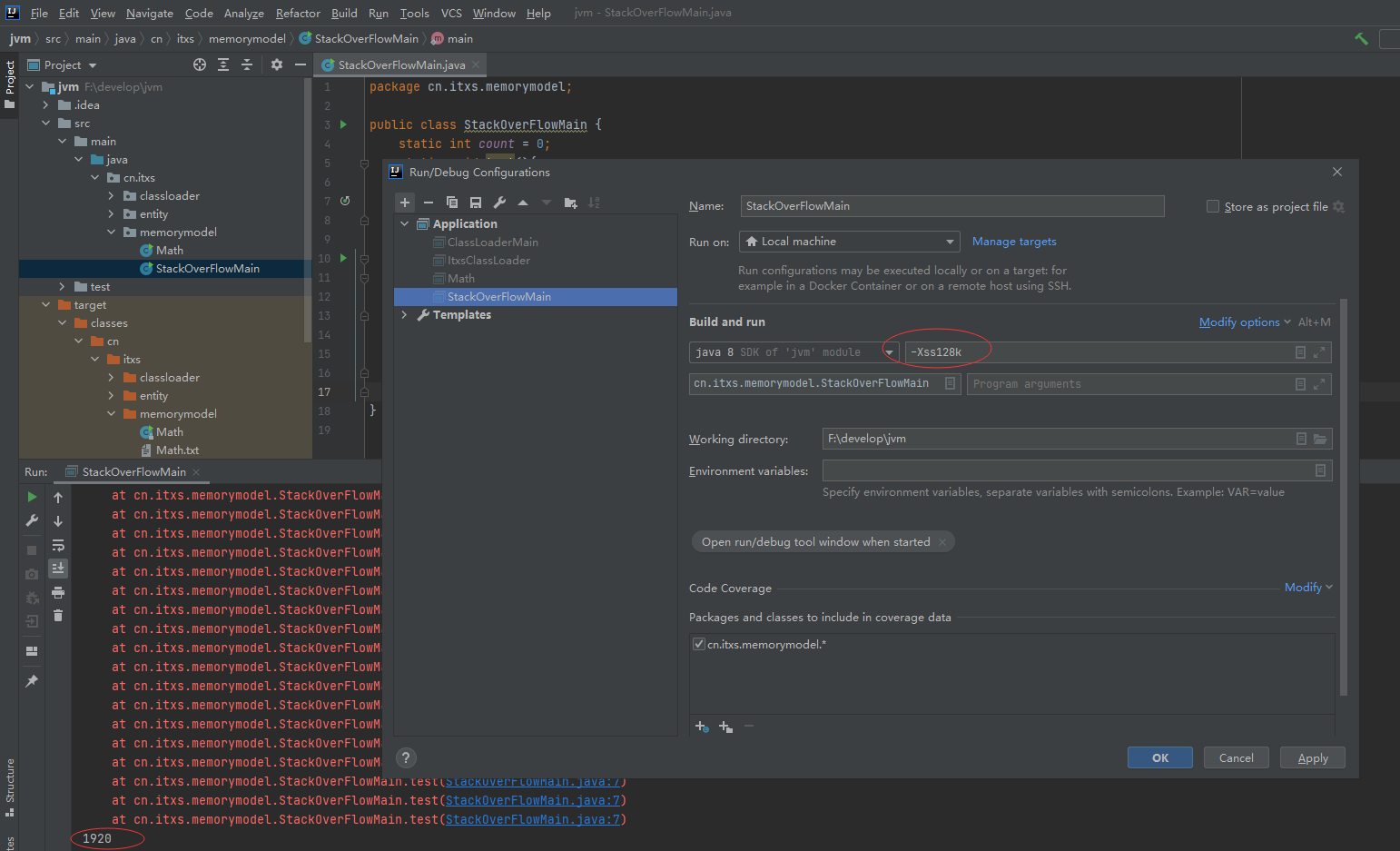Enable the Store as project file checkbox
Screen dimensions: 1400x851
point(1212,206)
